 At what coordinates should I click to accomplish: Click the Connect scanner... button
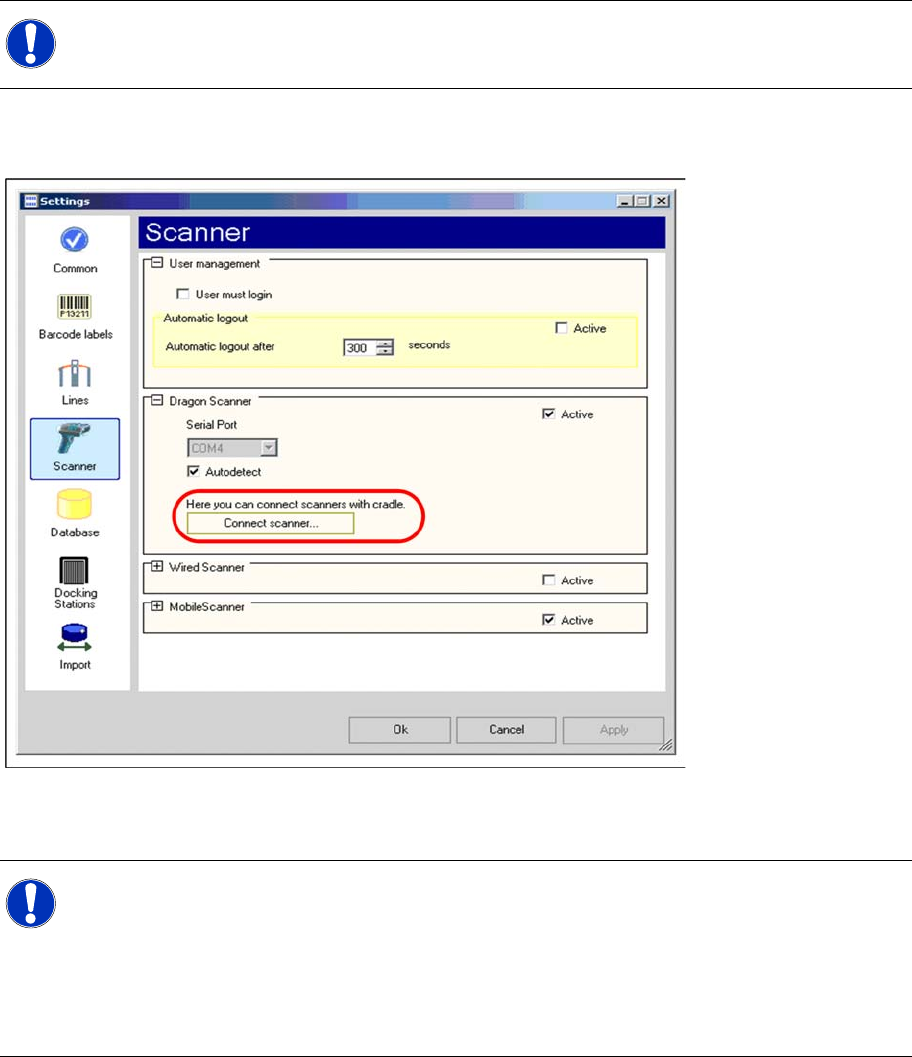[x=270, y=523]
